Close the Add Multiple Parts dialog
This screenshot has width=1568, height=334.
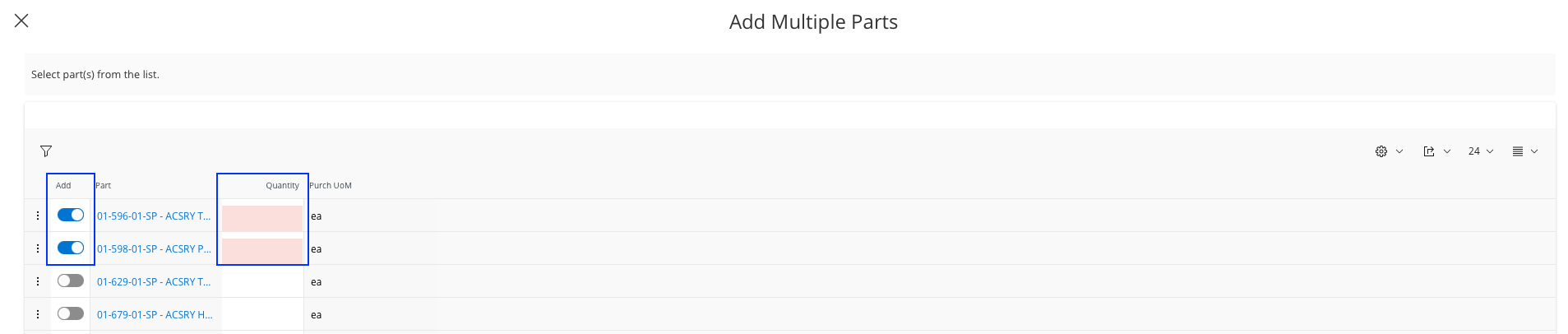pyautogui.click(x=21, y=21)
